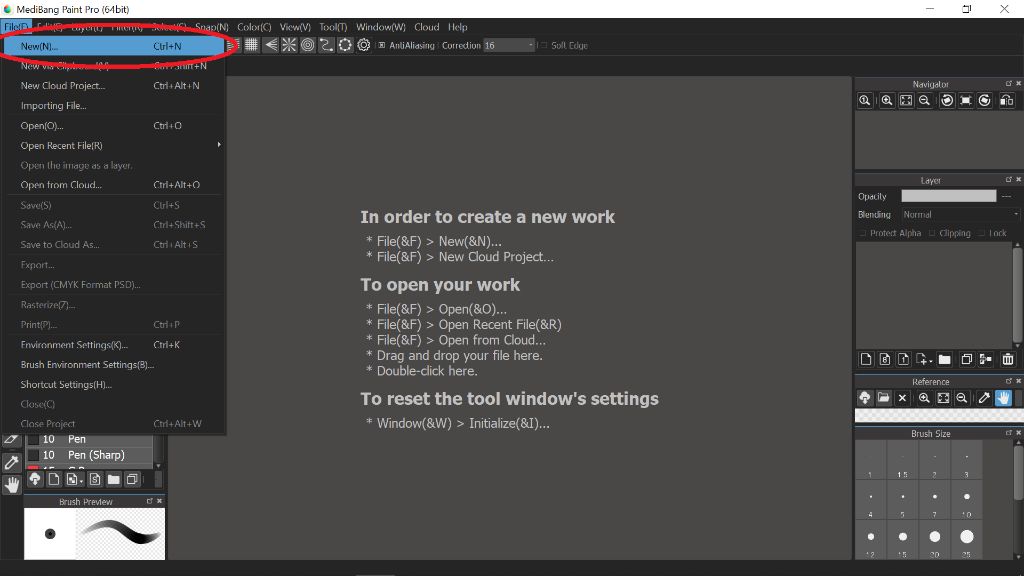Select the Eyedropper tool in left toolbar
Image resolution: width=1024 pixels, height=576 pixels.
click(12, 463)
